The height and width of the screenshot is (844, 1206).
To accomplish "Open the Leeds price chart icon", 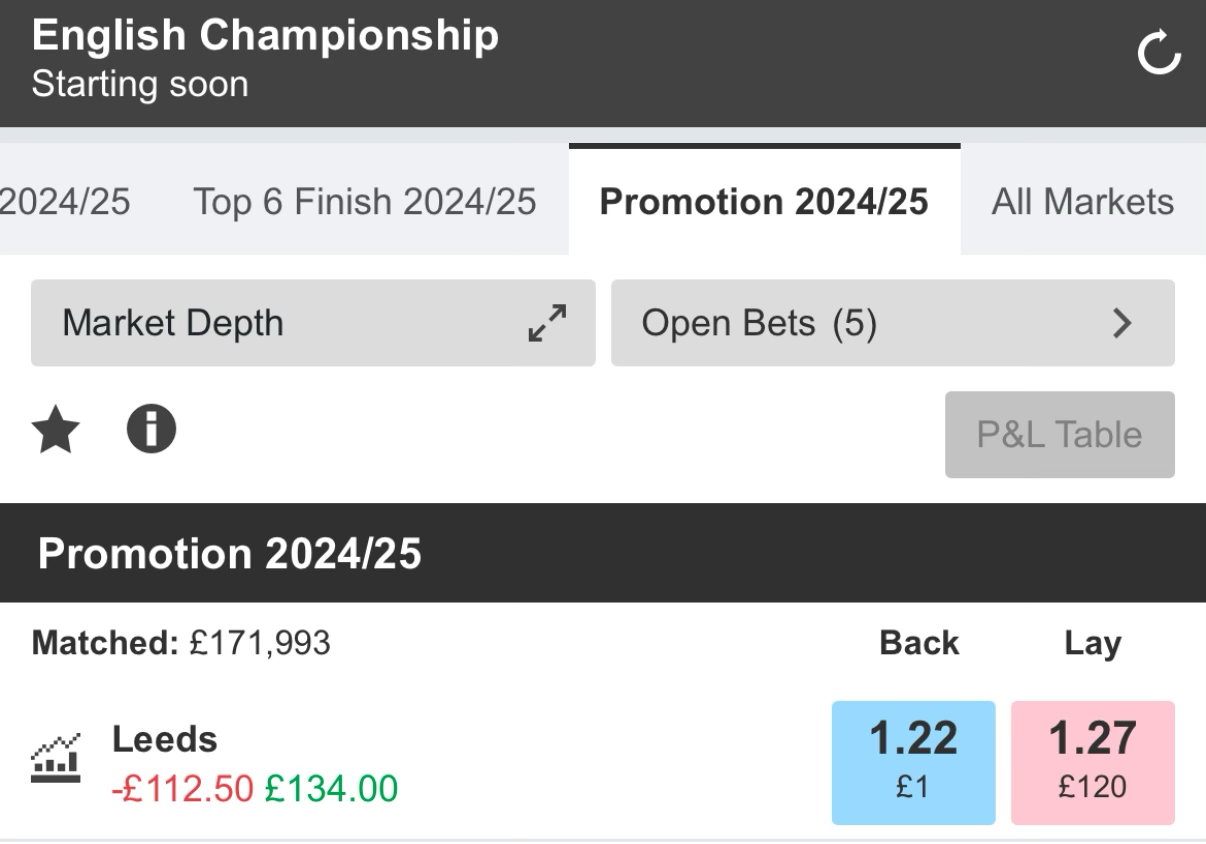I will (56, 760).
